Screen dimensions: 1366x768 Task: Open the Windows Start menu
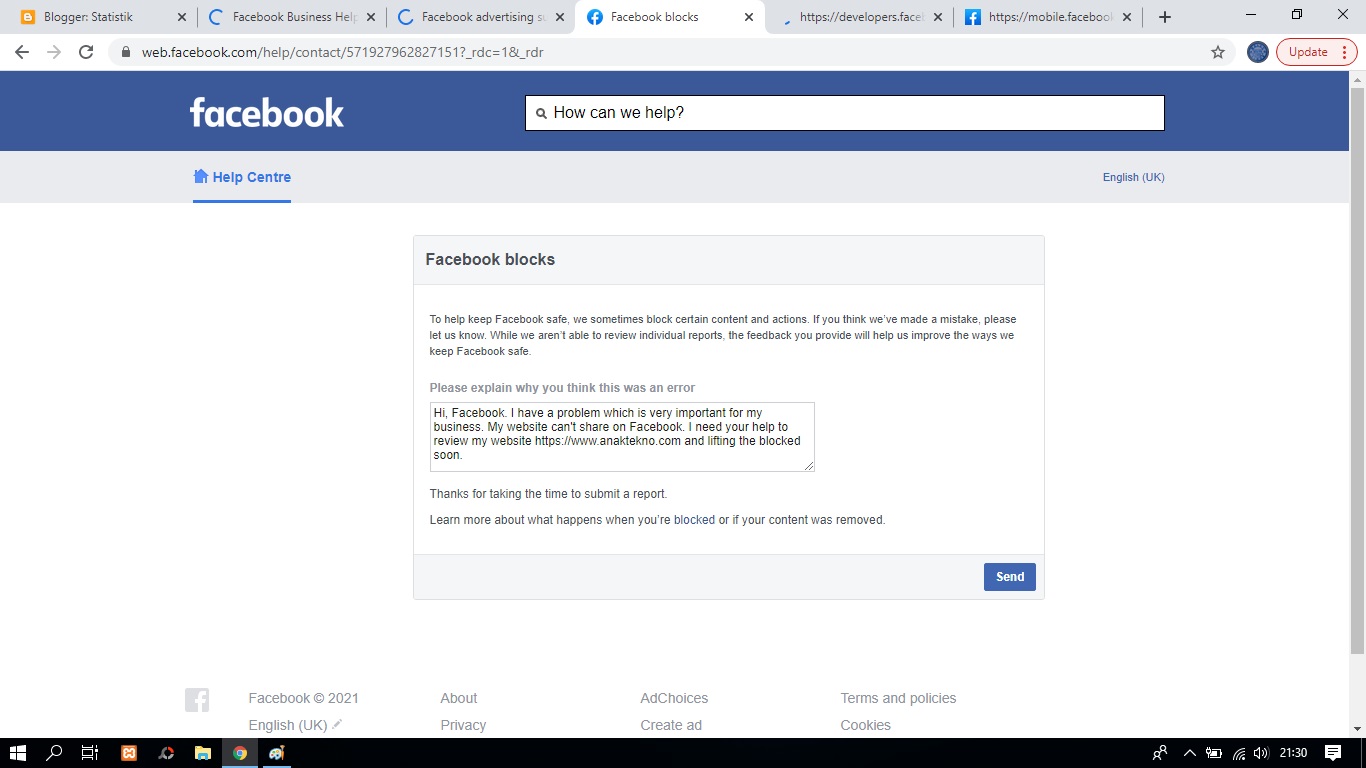click(18, 753)
